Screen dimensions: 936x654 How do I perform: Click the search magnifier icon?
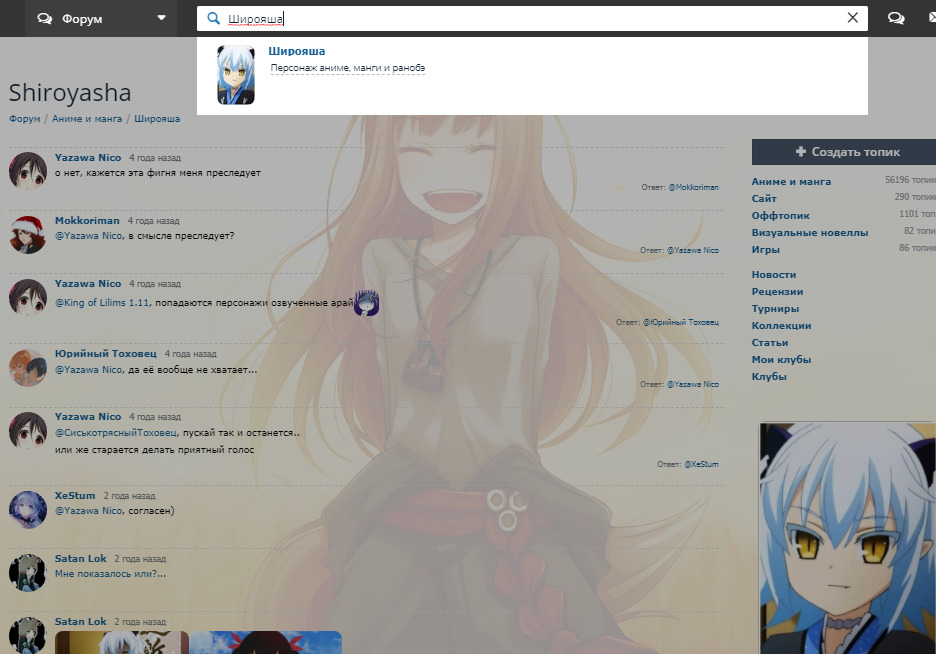coord(213,18)
